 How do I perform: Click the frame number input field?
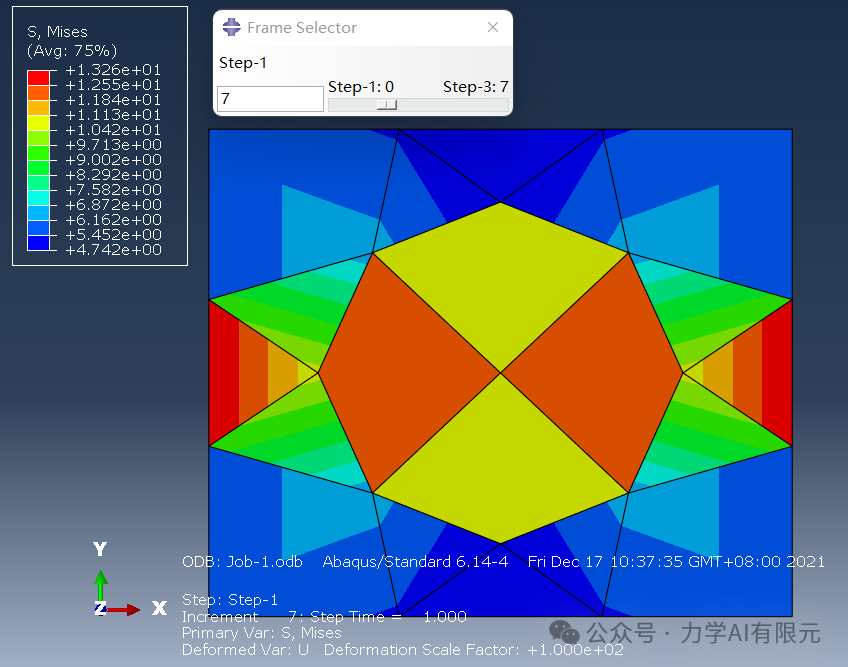pyautogui.click(x=270, y=99)
